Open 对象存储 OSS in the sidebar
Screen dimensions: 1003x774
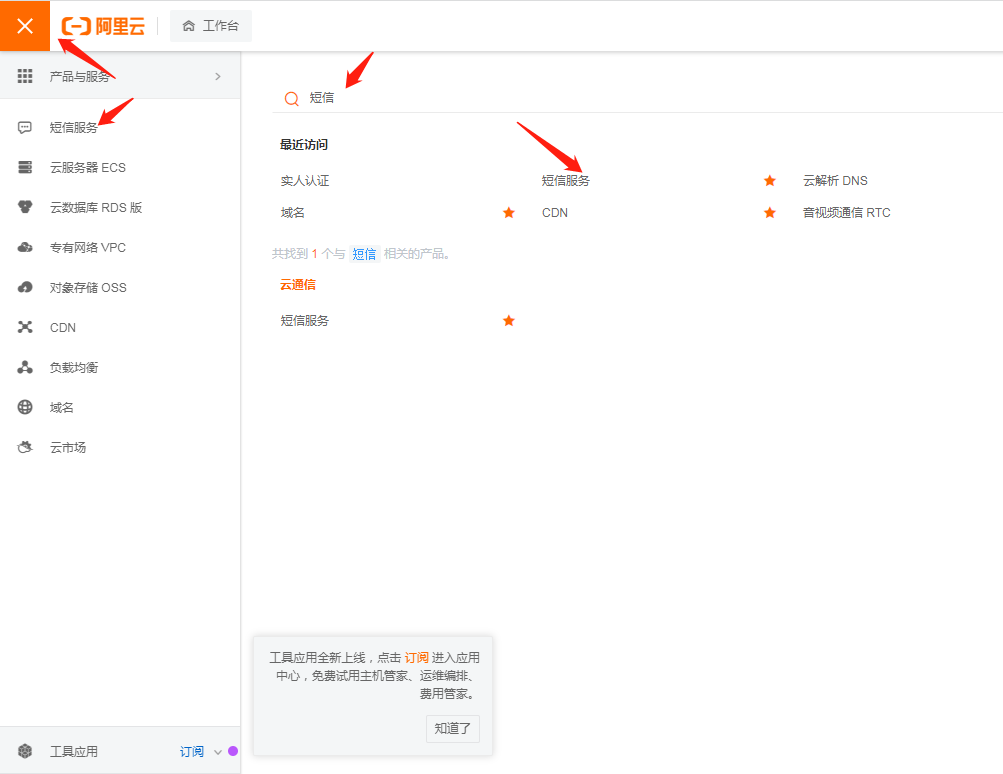tap(88, 288)
